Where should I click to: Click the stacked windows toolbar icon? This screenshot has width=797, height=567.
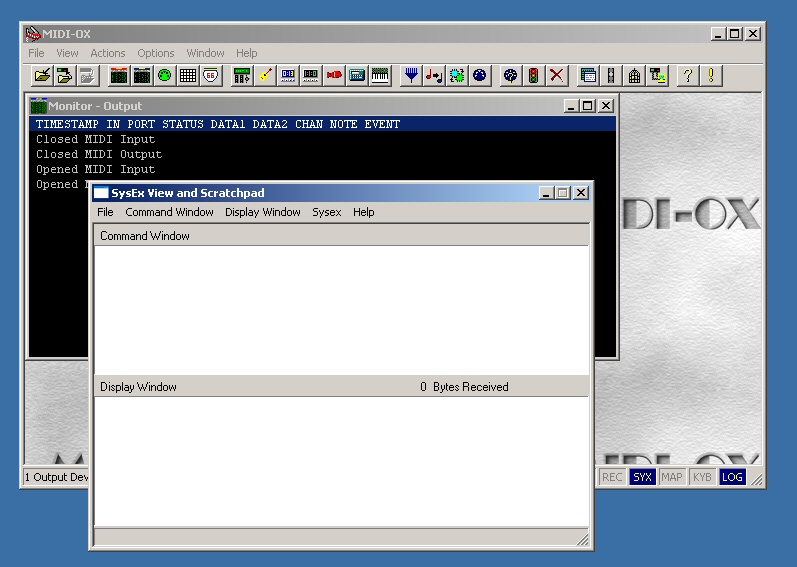pos(588,76)
